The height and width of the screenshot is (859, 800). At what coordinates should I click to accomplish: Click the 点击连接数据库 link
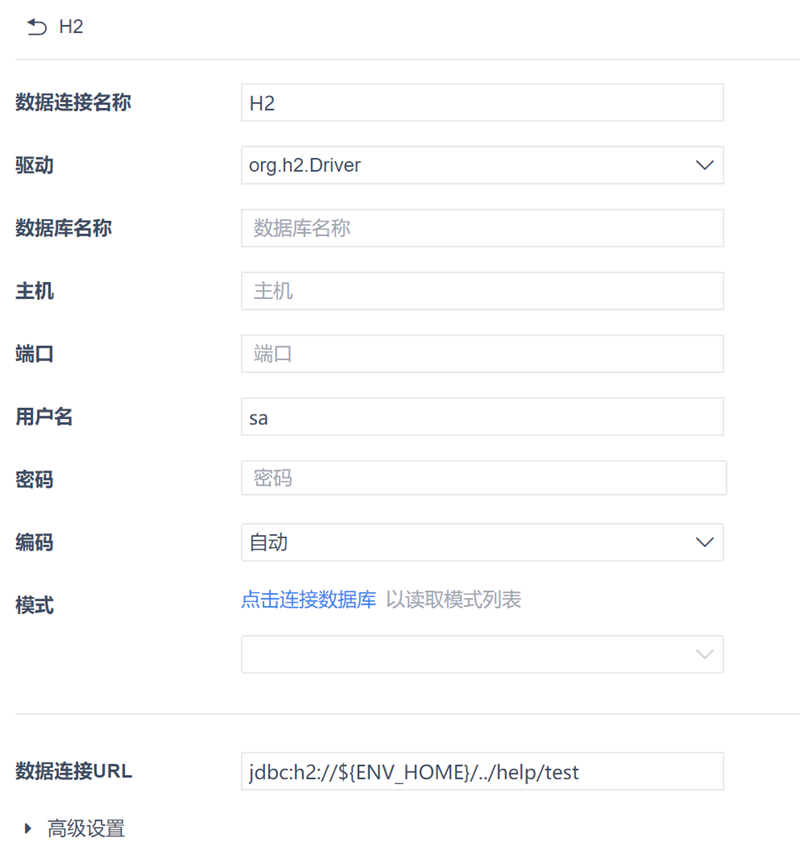click(x=308, y=600)
